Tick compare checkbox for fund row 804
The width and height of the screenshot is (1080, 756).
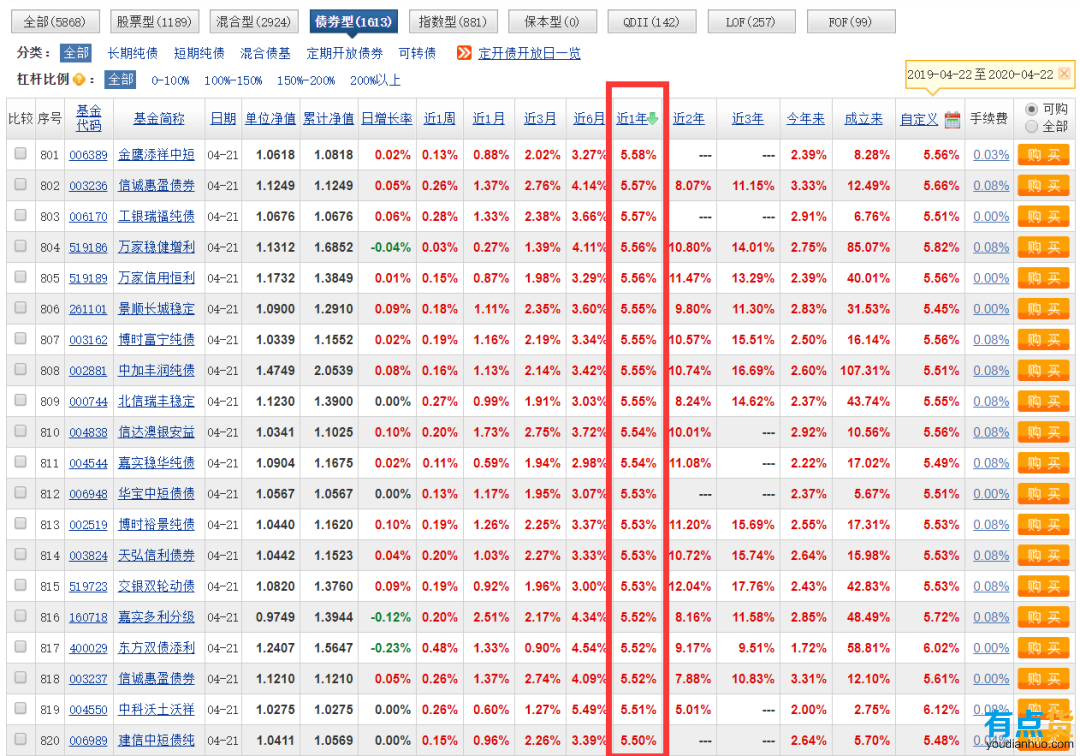point(21,246)
